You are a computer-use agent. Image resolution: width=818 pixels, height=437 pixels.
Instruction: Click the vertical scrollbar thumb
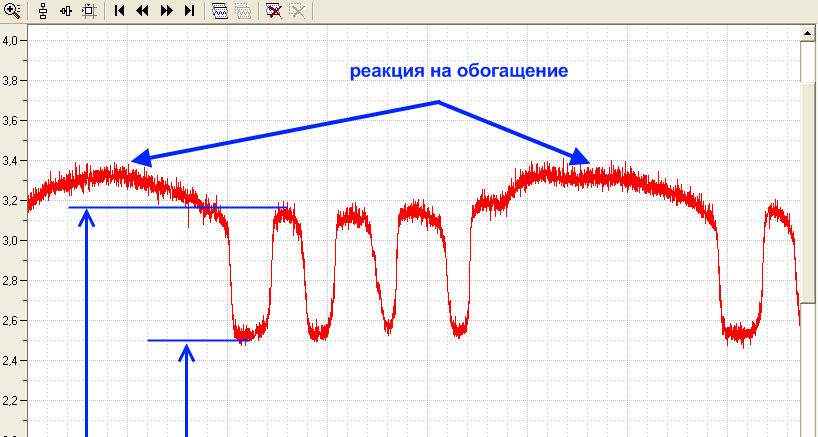[808, 191]
